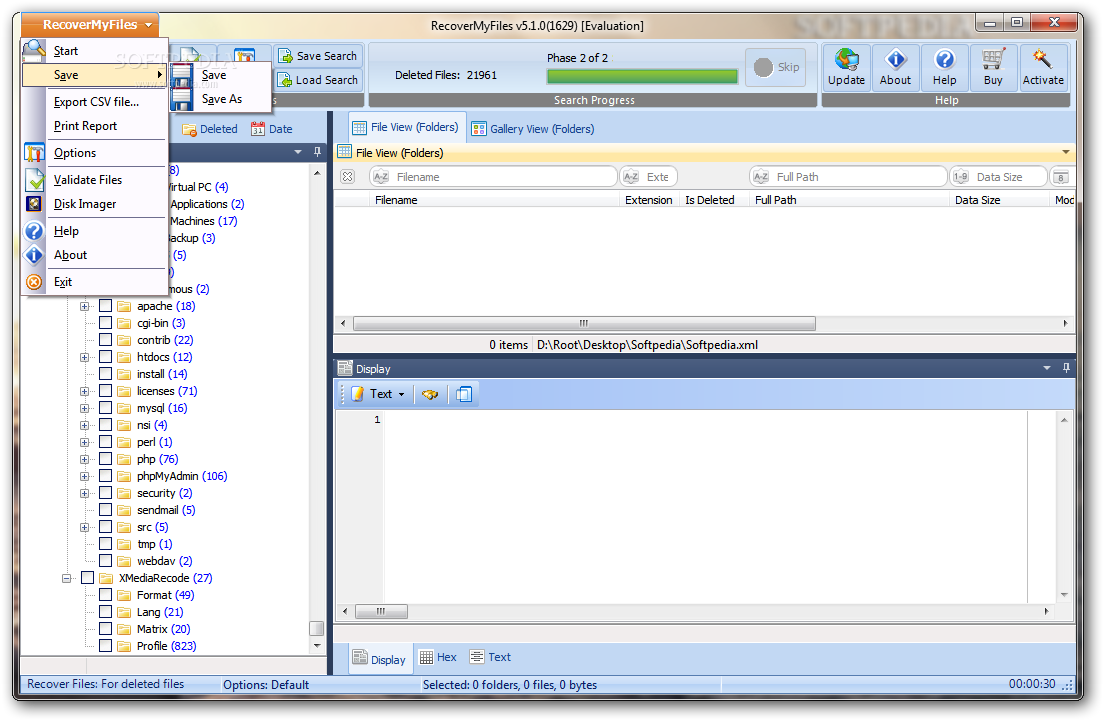Expand the licenses folder node
The width and height of the screenshot is (1104, 721).
coord(84,391)
